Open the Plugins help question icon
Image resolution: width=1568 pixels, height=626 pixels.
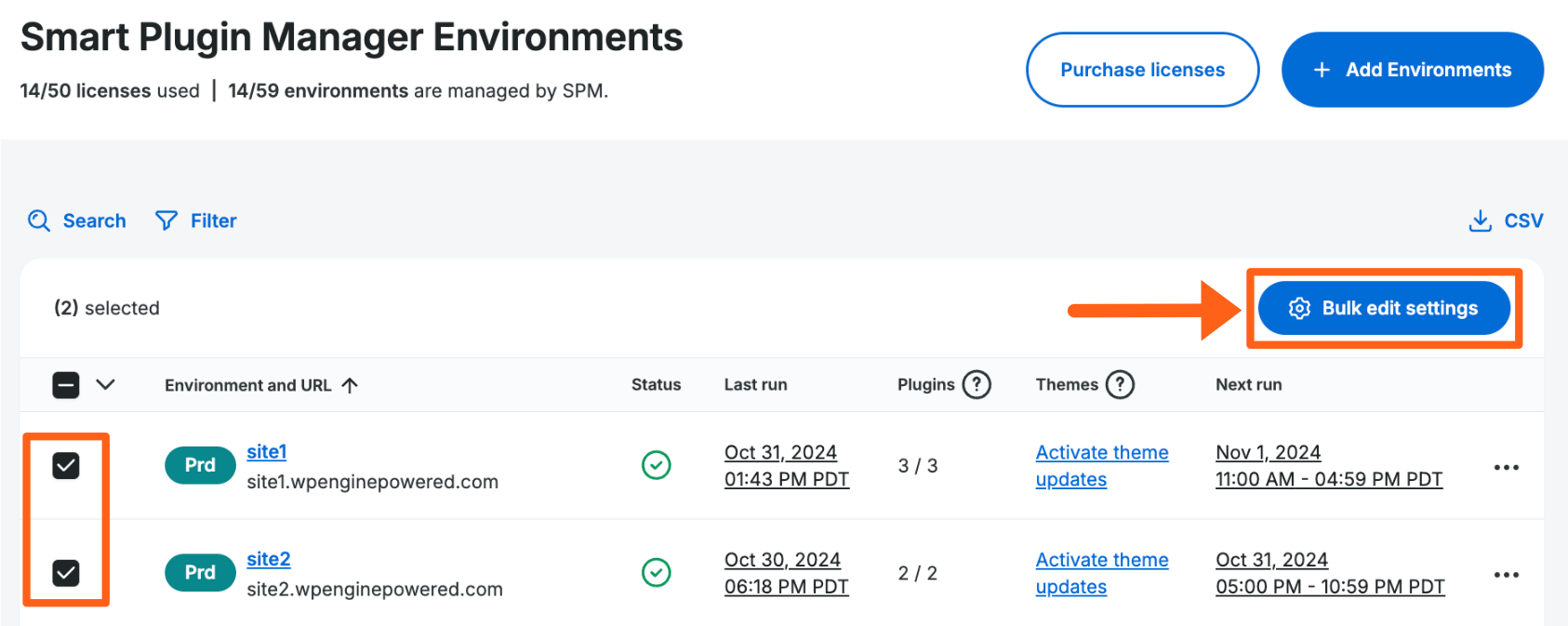click(x=977, y=384)
